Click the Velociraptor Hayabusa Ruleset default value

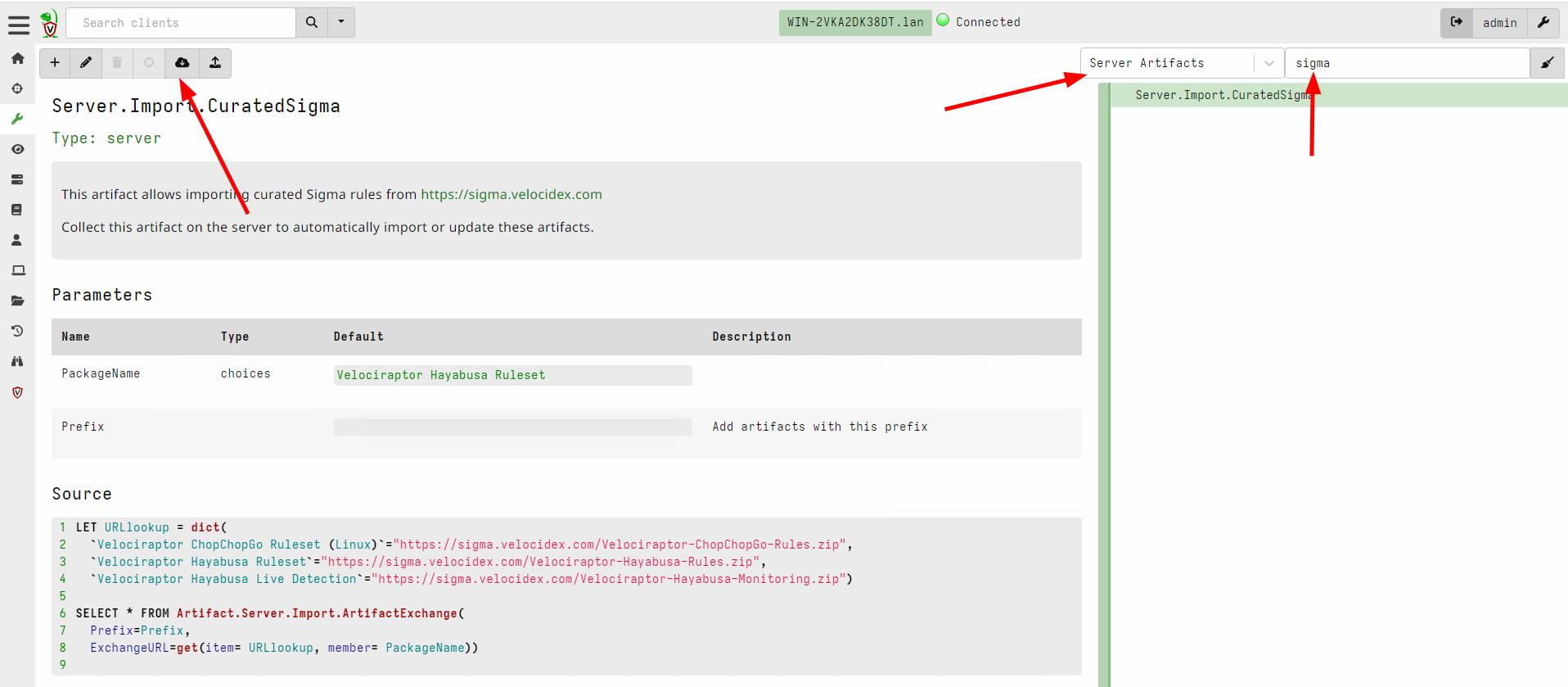512,375
